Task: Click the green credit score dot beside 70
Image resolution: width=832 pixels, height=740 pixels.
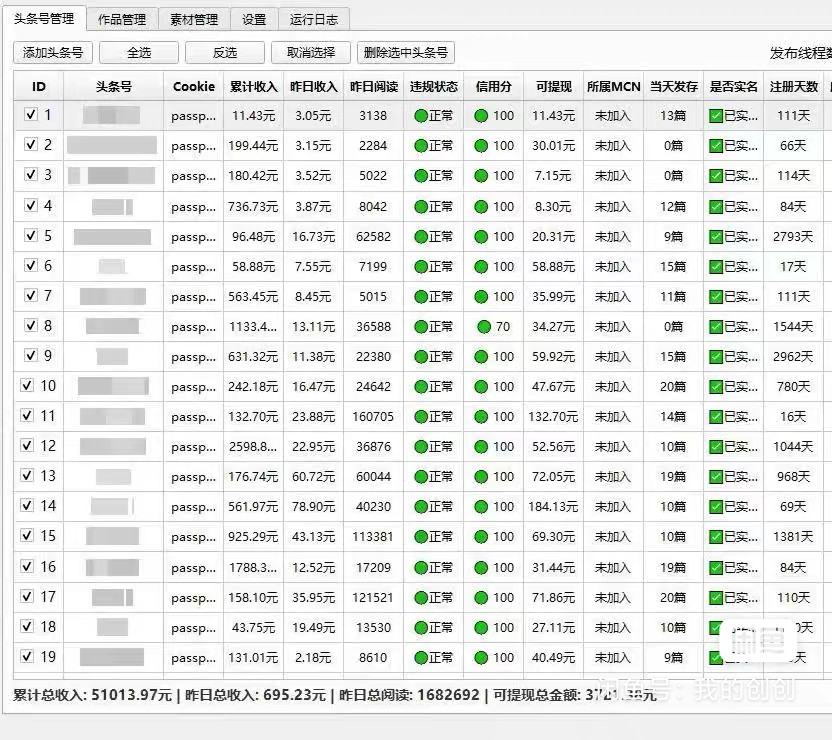Action: click(484, 327)
